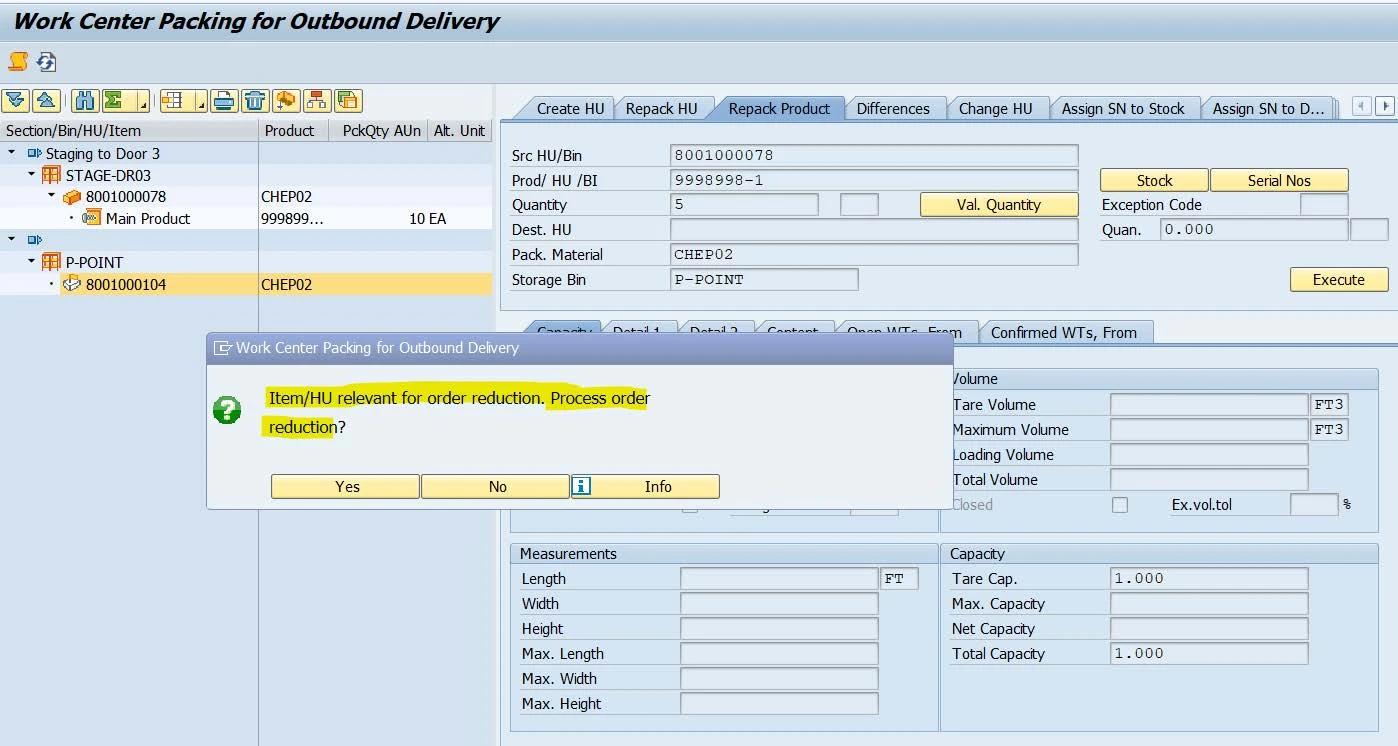The image size is (1398, 746).
Task: Click the Expand All nodes toolbar icon
Action: [x=16, y=101]
